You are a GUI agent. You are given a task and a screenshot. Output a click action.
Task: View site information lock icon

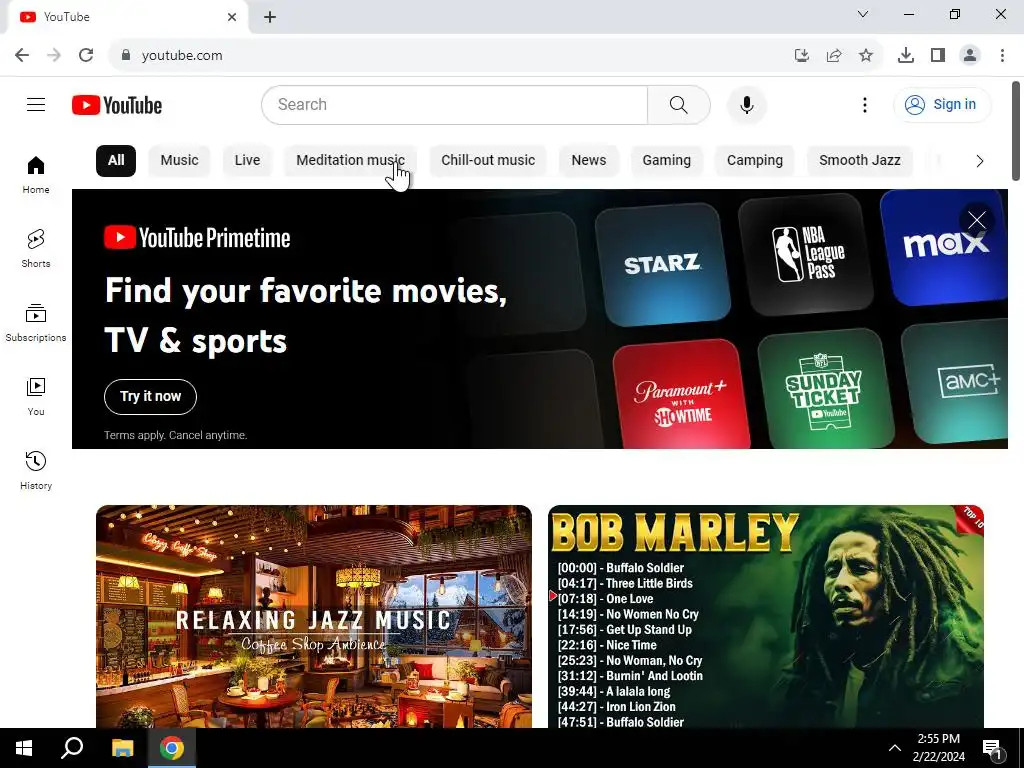(126, 55)
